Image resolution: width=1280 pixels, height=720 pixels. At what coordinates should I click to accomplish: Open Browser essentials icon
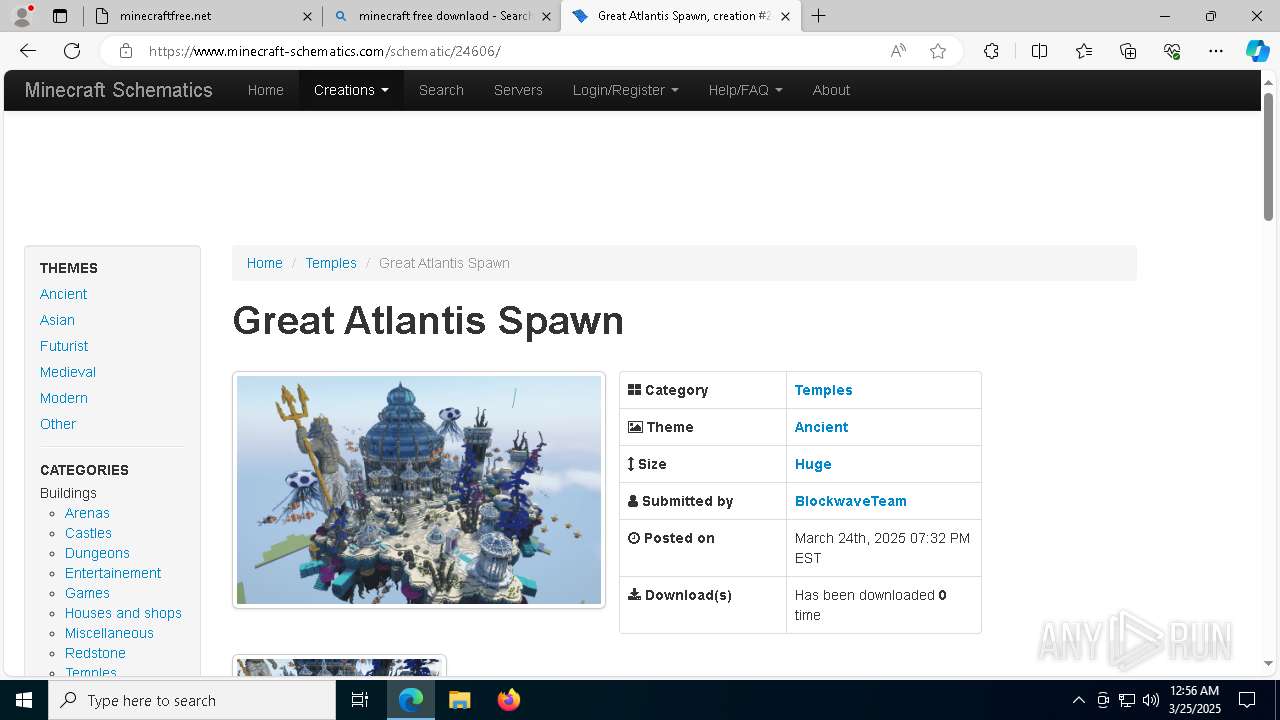pyautogui.click(x=1172, y=51)
